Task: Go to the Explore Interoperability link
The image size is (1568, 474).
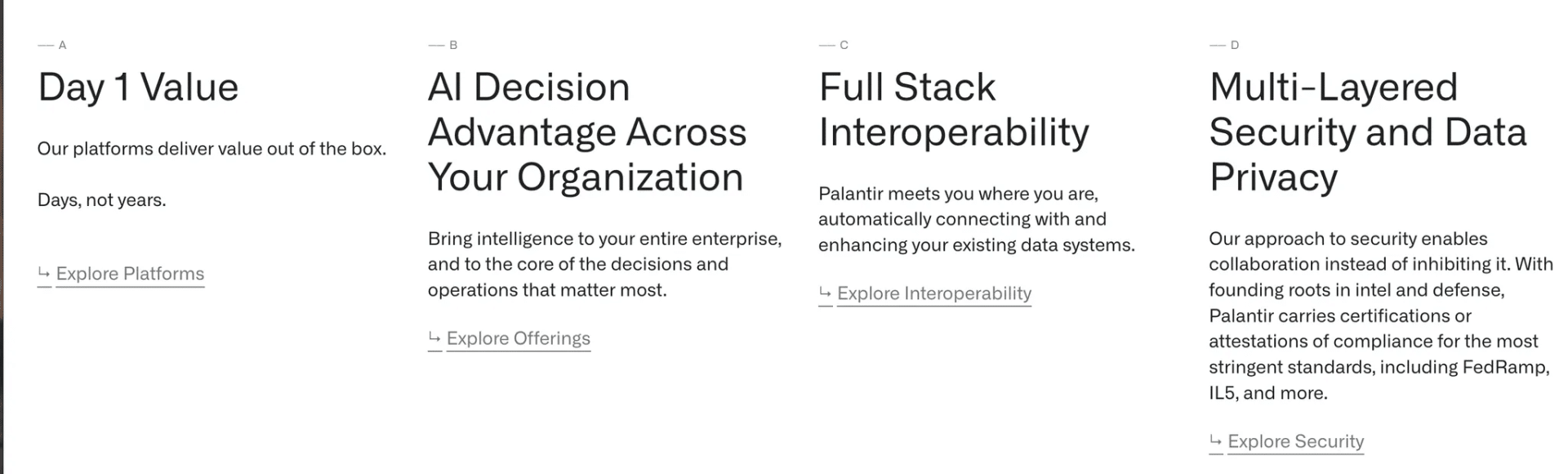Action: point(934,293)
